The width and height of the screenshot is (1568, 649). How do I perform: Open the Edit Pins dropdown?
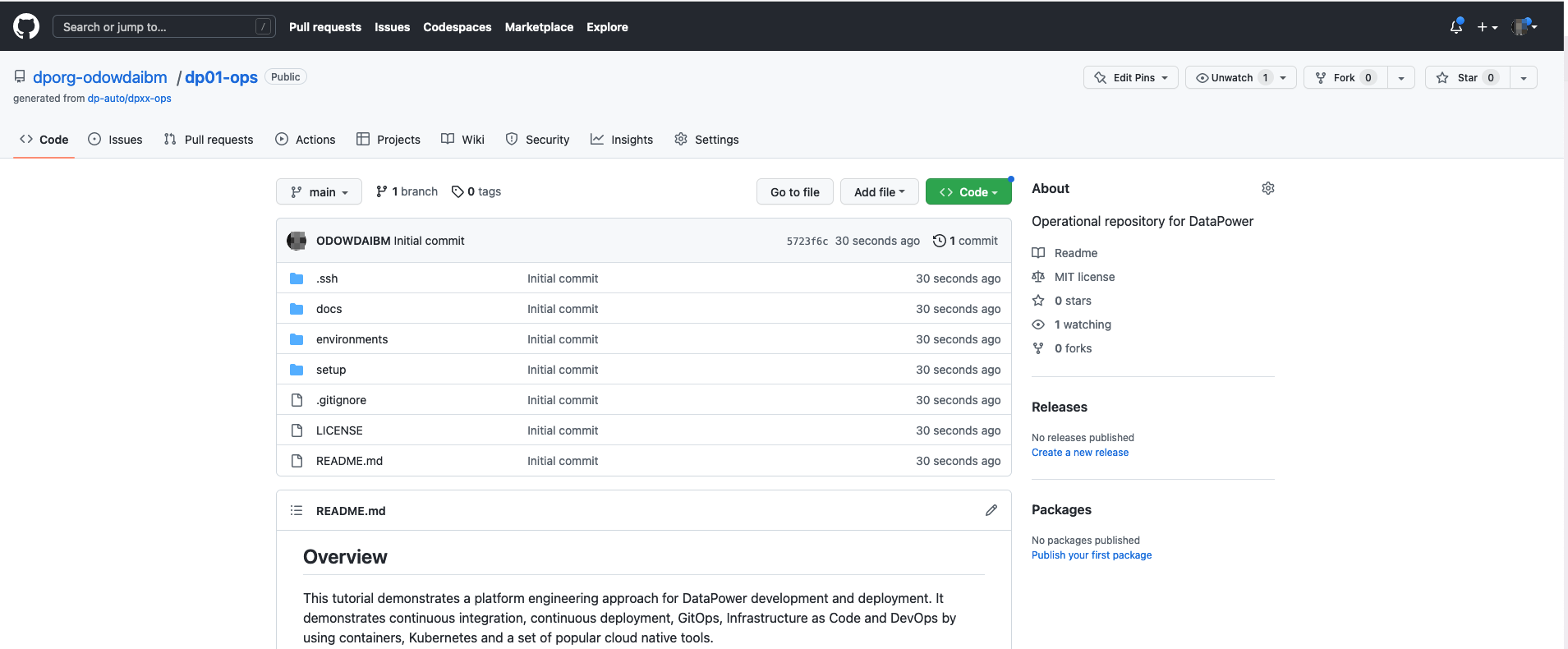(x=1131, y=77)
